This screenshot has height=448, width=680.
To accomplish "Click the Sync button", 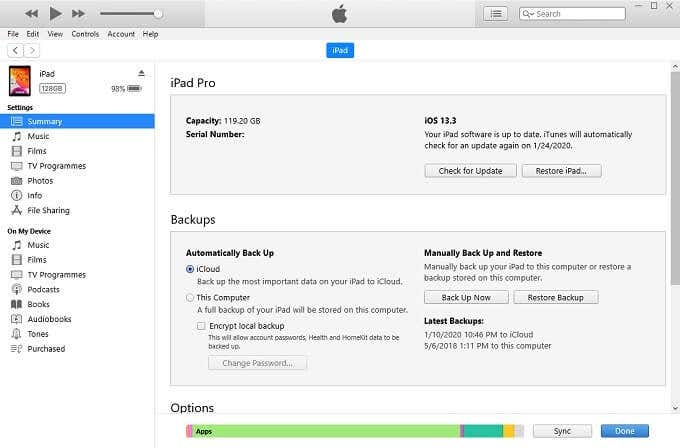I will tap(562, 431).
